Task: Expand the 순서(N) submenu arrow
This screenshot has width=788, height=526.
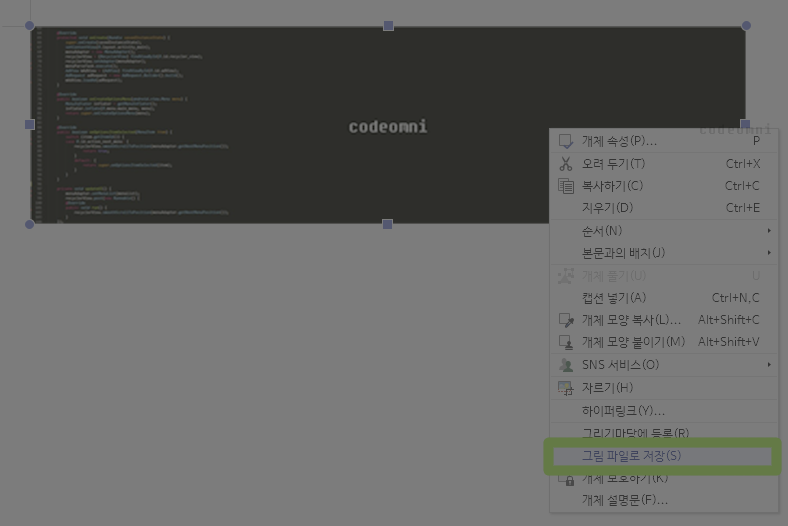Action: coord(769,231)
